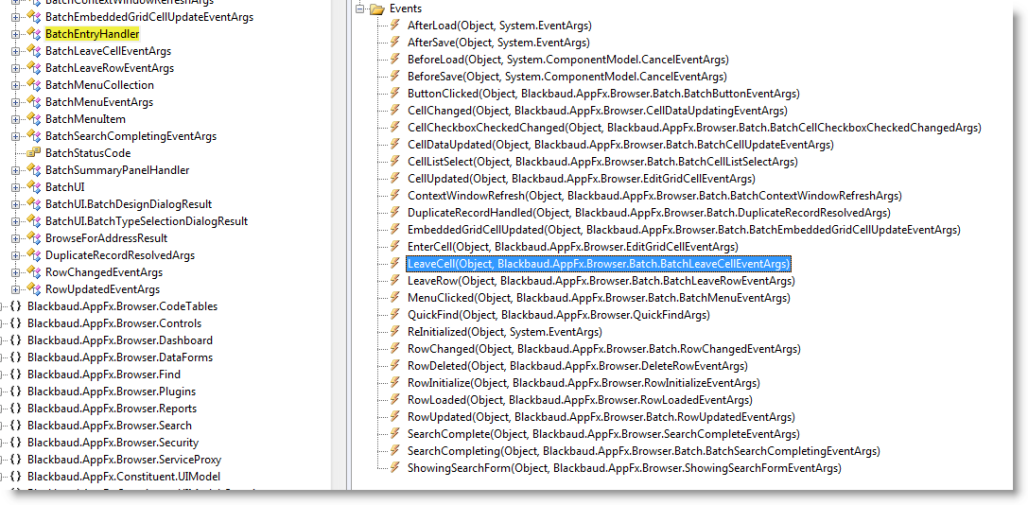
Task: Select the RowInitialize event entry
Action: [x=583, y=383]
